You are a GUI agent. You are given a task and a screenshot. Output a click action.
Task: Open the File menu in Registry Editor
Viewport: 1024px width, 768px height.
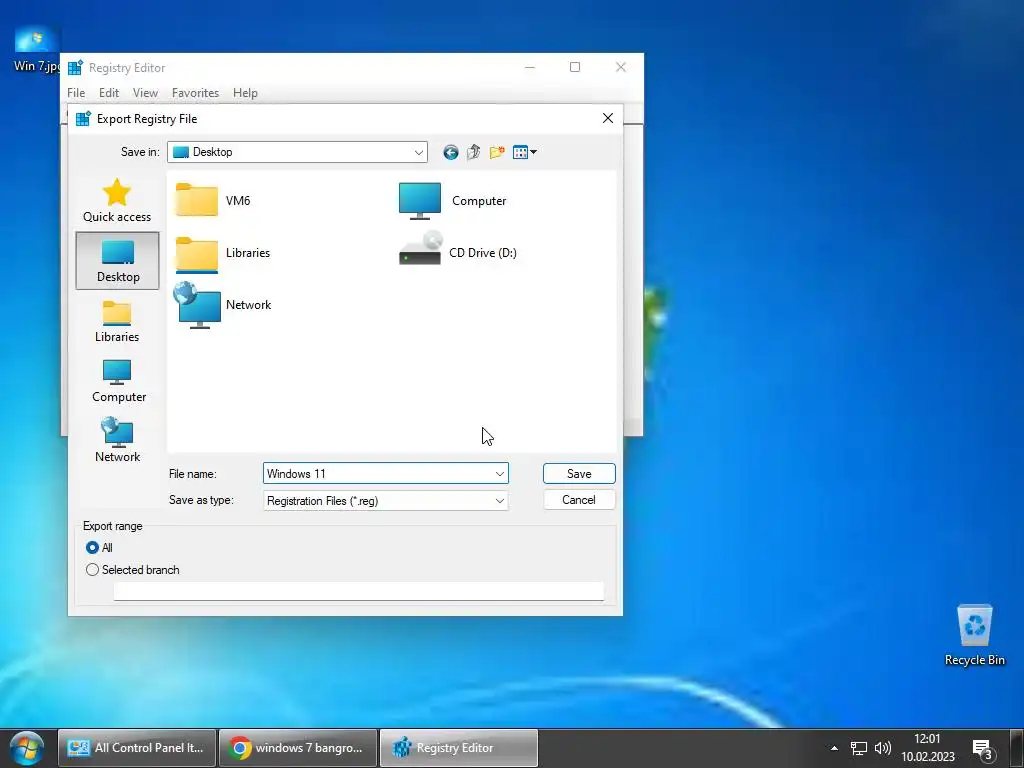[x=76, y=93]
